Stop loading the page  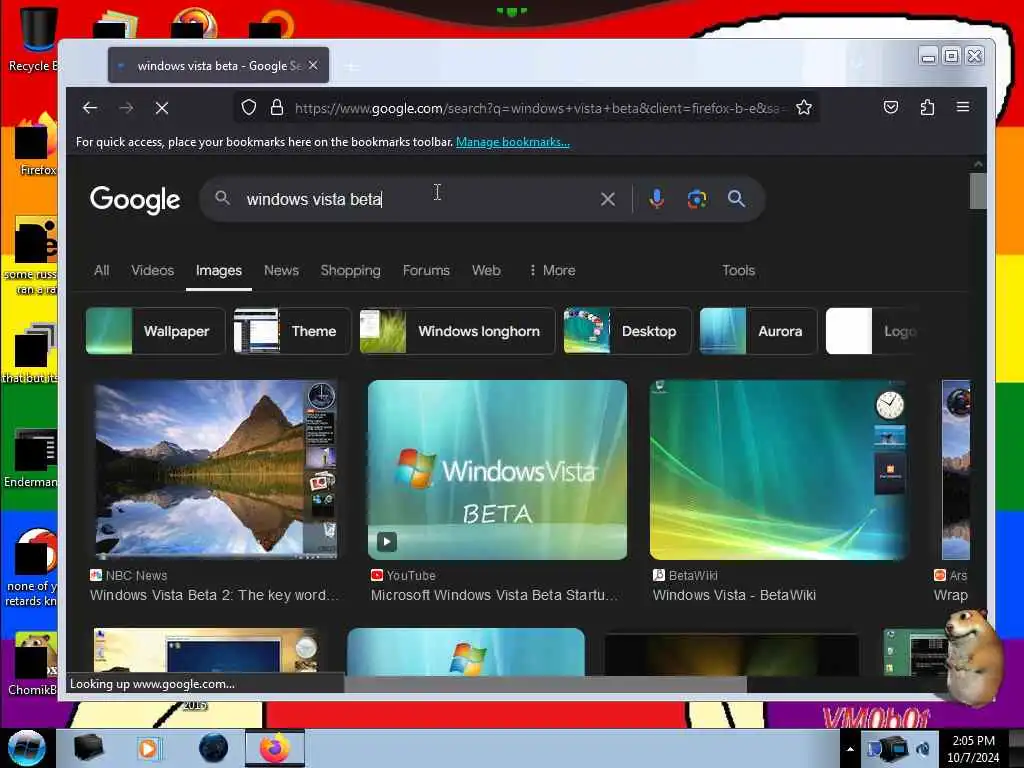pyautogui.click(x=162, y=108)
